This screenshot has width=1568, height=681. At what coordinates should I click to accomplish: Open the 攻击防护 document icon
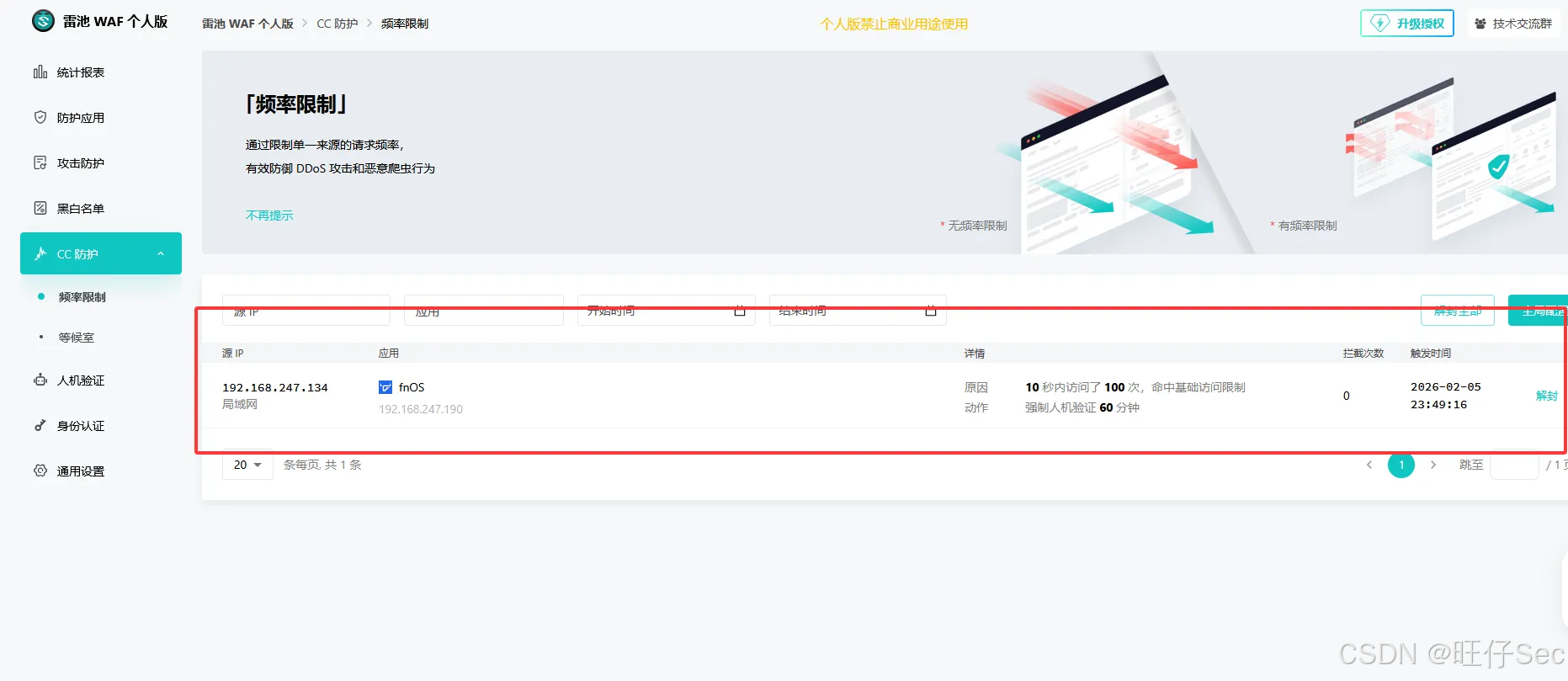point(40,162)
